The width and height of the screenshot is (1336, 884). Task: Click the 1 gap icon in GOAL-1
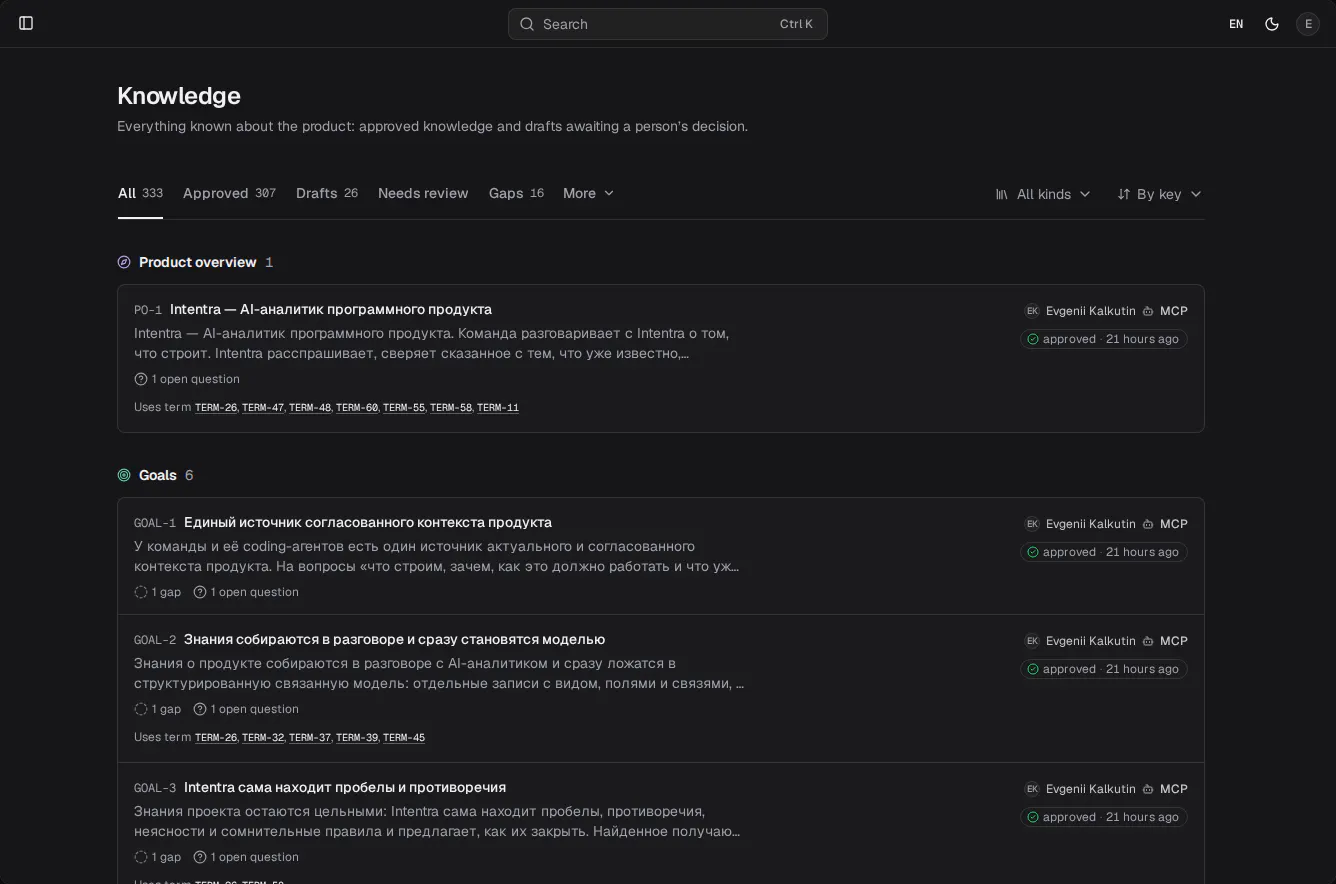click(x=141, y=592)
